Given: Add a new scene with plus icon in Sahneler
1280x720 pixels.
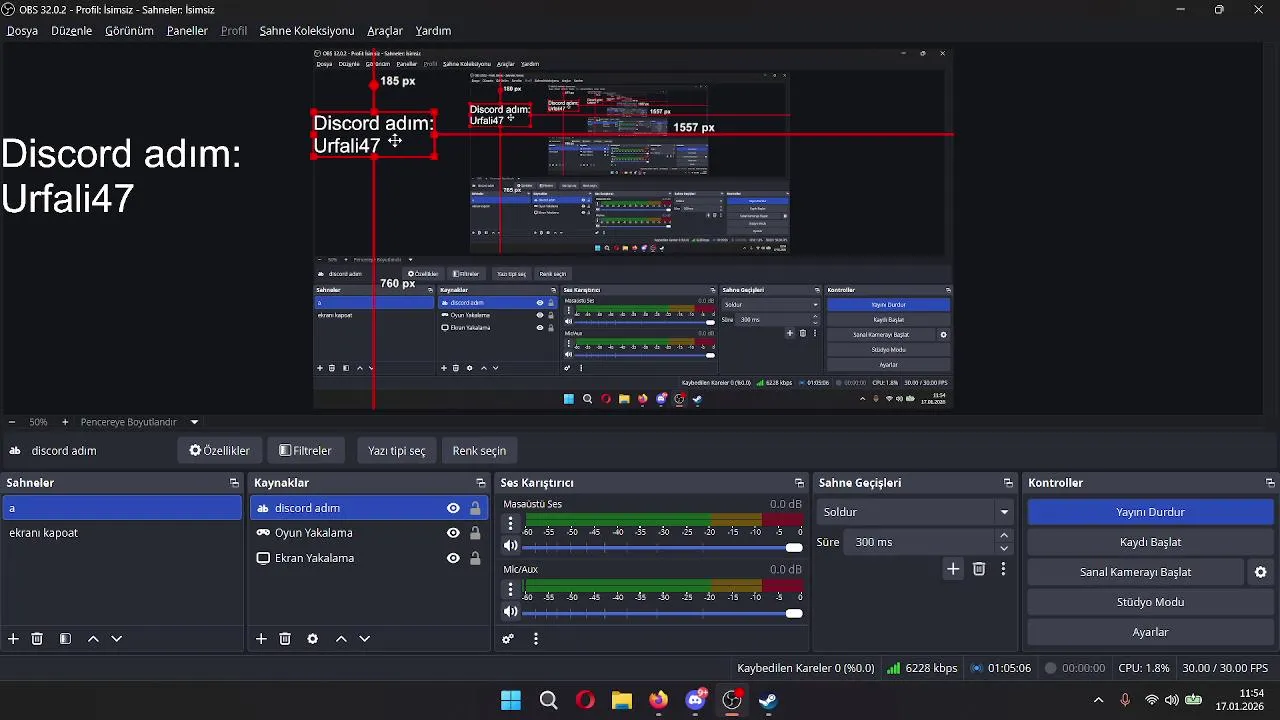Looking at the screenshot, I should (x=13, y=638).
